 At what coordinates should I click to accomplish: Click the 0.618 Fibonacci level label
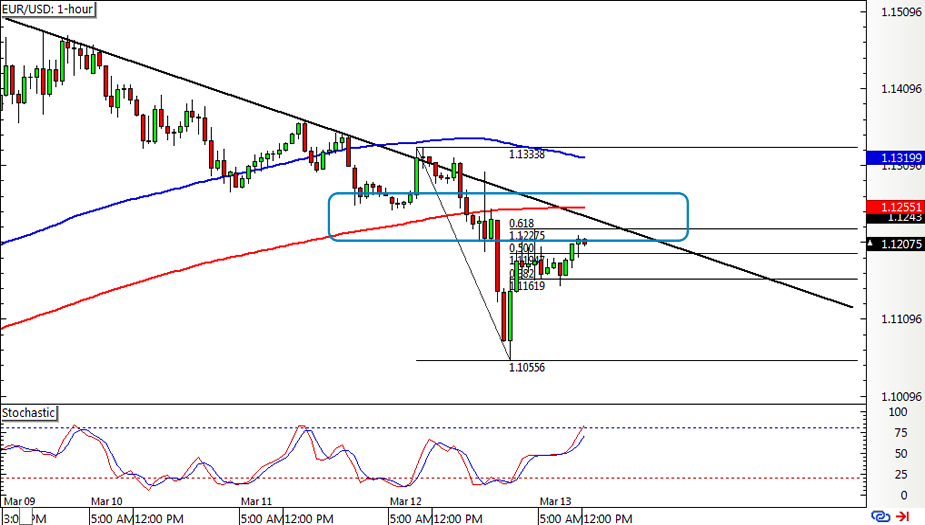pyautogui.click(x=521, y=224)
